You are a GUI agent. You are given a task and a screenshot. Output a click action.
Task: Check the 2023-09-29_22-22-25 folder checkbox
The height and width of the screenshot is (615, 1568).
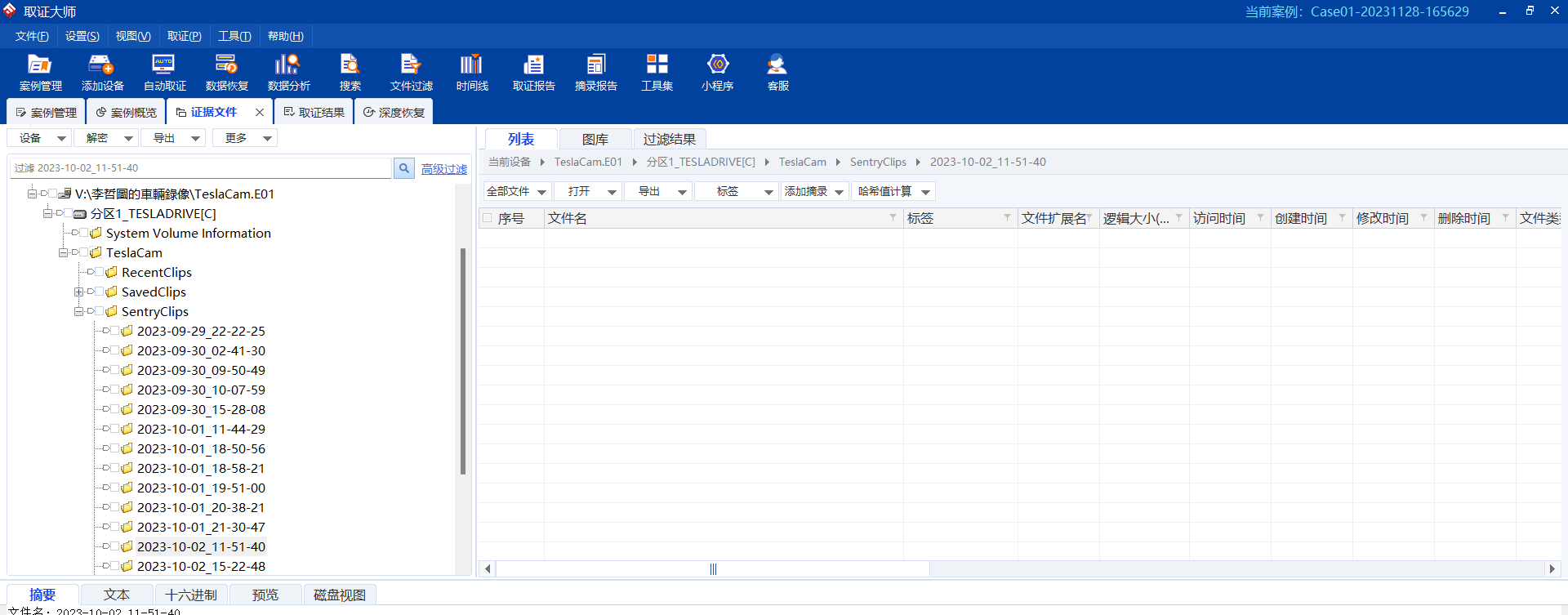pyautogui.click(x=114, y=331)
